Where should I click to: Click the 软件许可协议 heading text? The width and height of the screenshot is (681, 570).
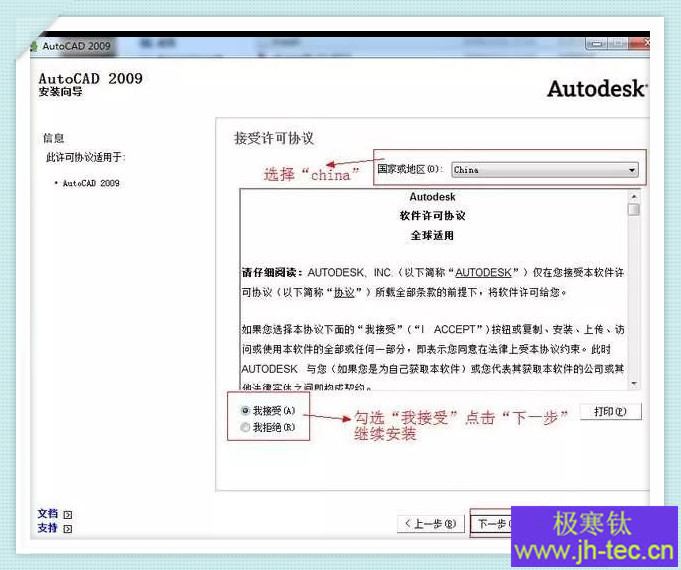[x=432, y=215]
